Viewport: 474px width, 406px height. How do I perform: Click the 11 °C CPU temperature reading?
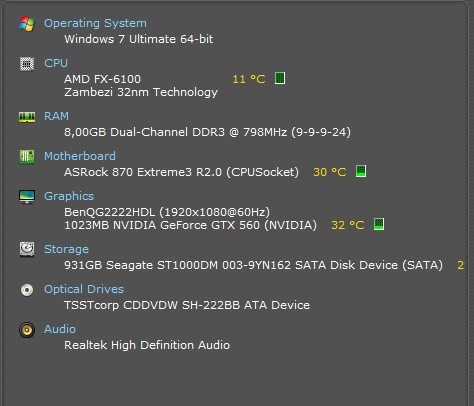(x=249, y=79)
